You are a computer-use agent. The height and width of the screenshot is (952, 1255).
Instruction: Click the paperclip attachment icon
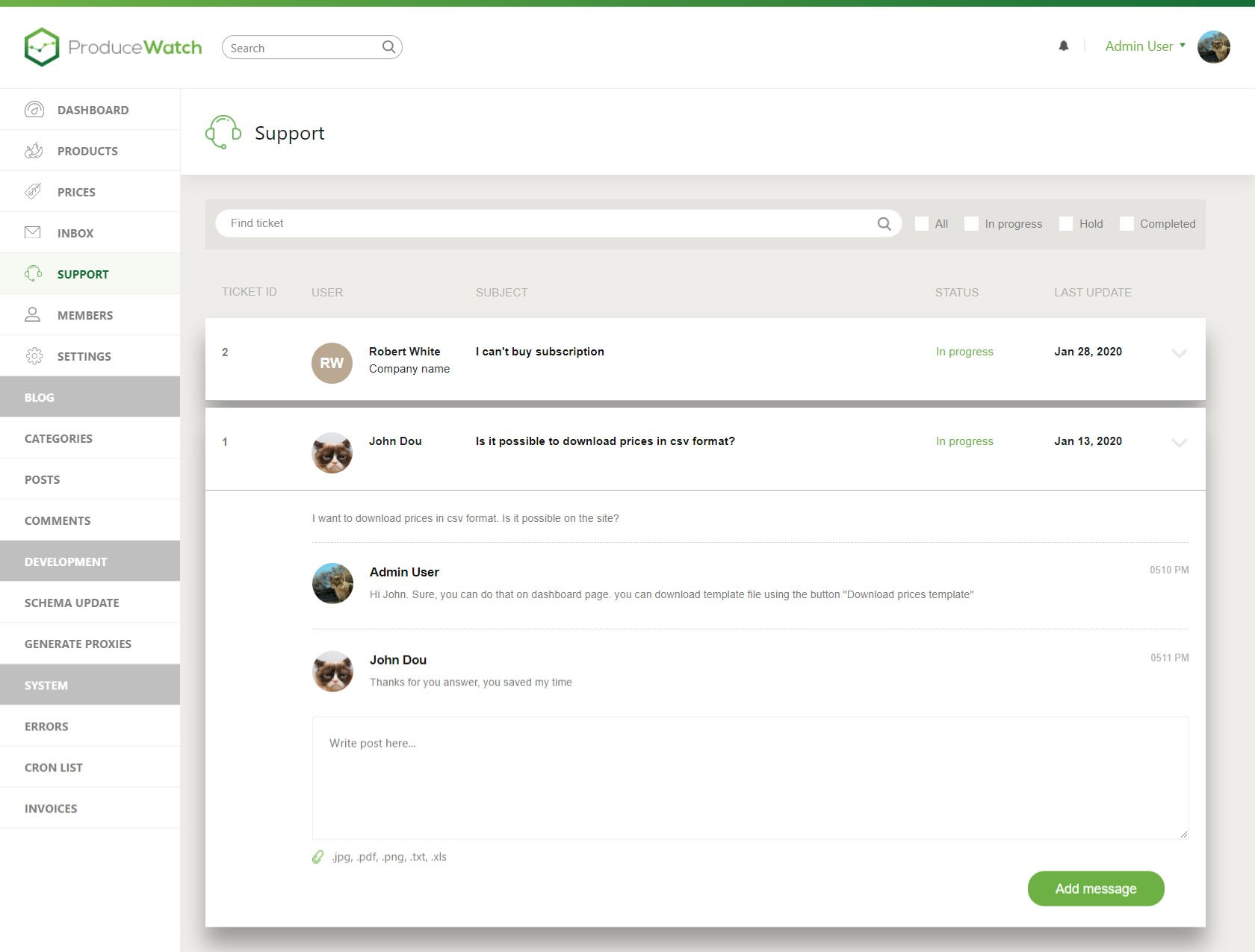coord(318,857)
